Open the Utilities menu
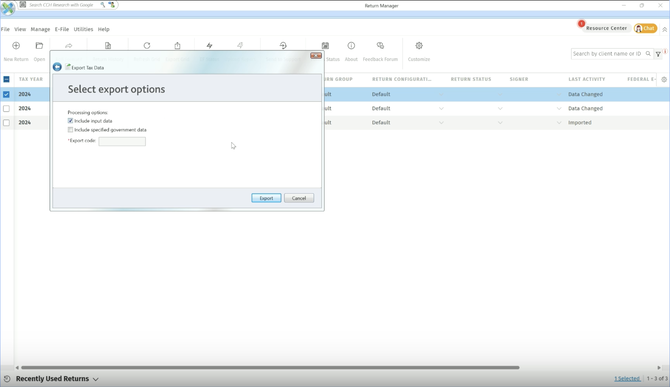Image resolution: width=670 pixels, height=387 pixels. click(x=83, y=29)
